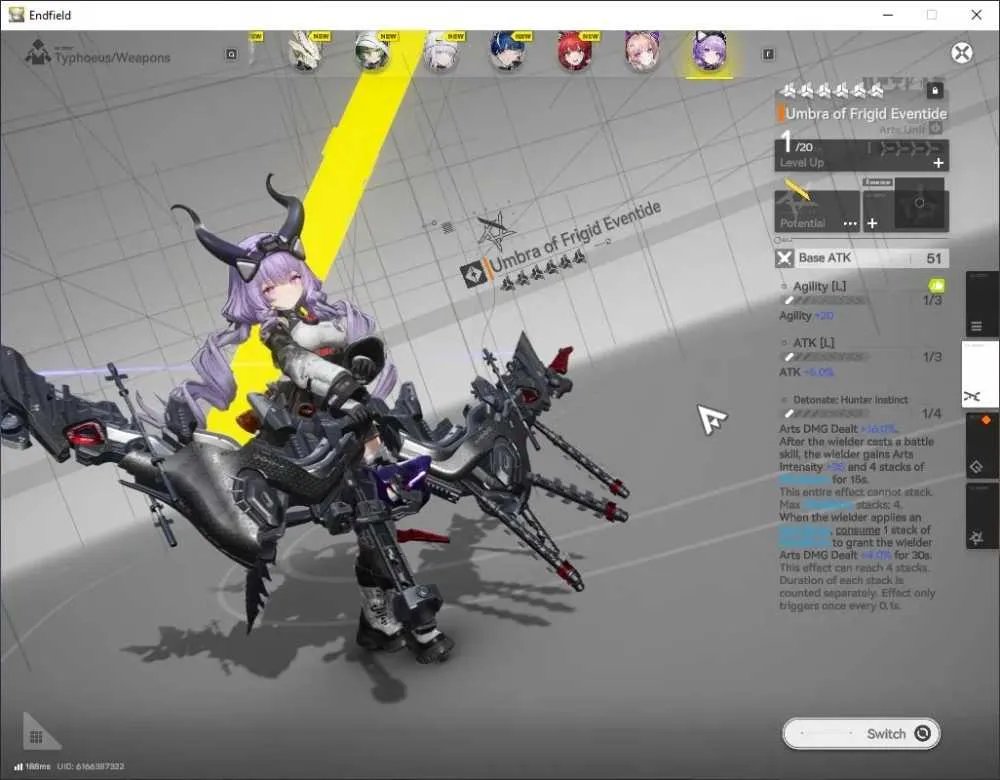The width and height of the screenshot is (1000, 780).
Task: Select the blue-haired operator portrait
Action: 508,52
